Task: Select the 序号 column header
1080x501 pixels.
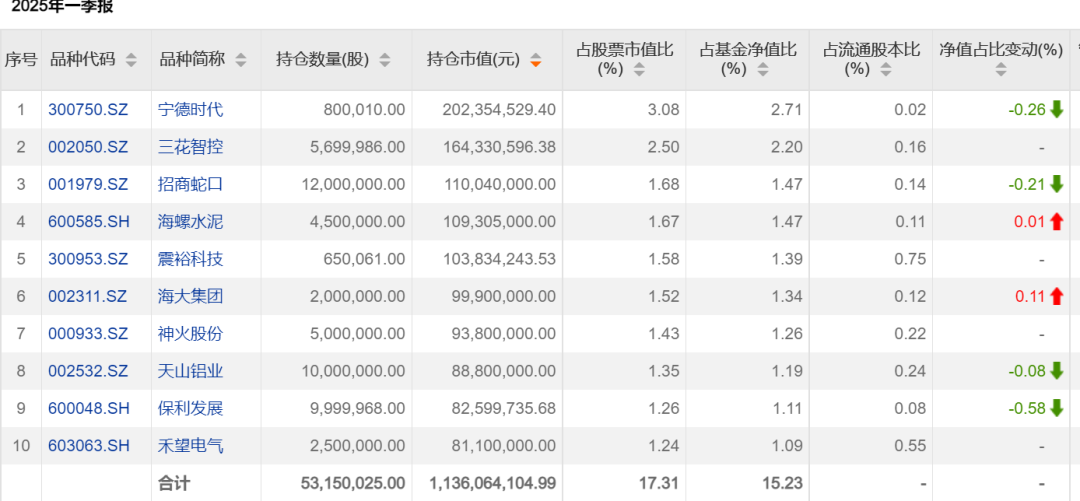Action: 21,59
